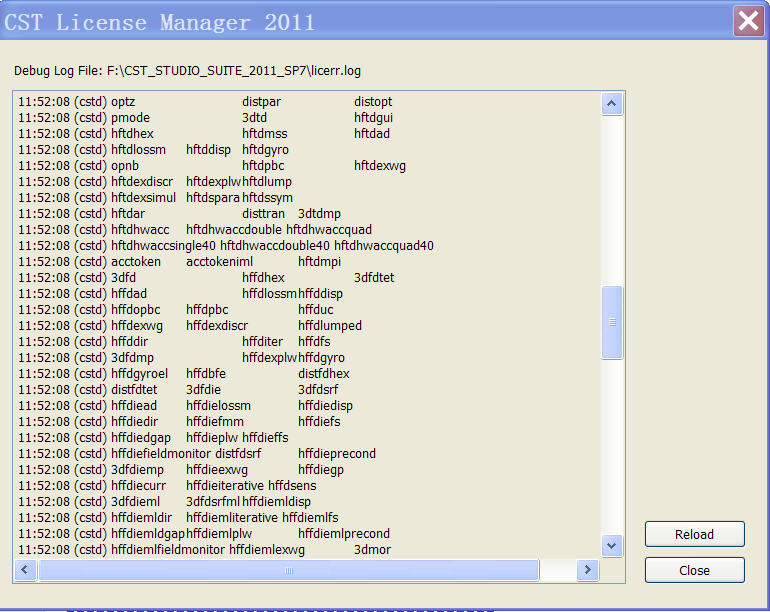Click the log entry 'hffdiemldir'
Image resolution: width=770 pixels, height=612 pixels.
point(141,518)
